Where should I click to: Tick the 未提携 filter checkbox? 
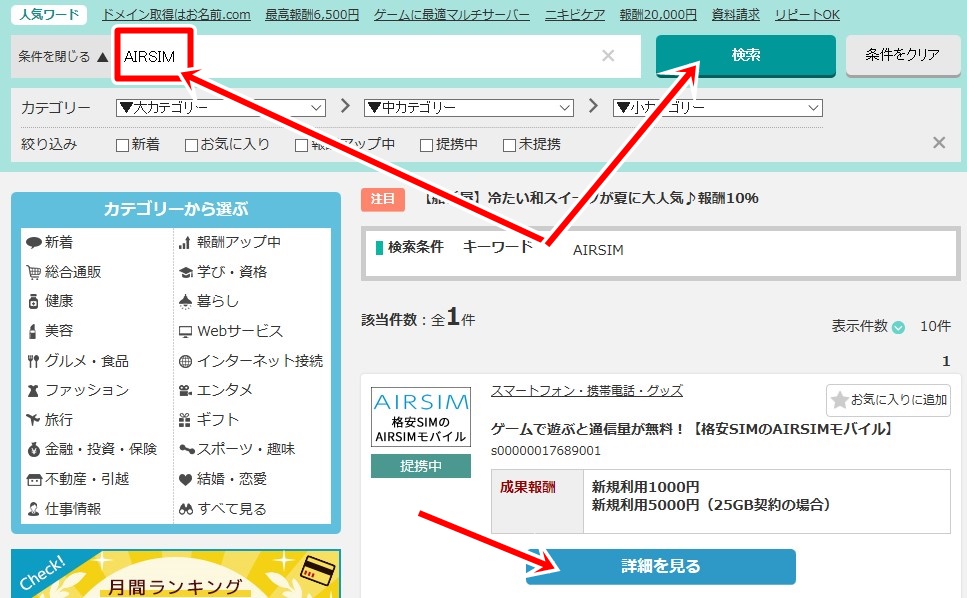509,145
